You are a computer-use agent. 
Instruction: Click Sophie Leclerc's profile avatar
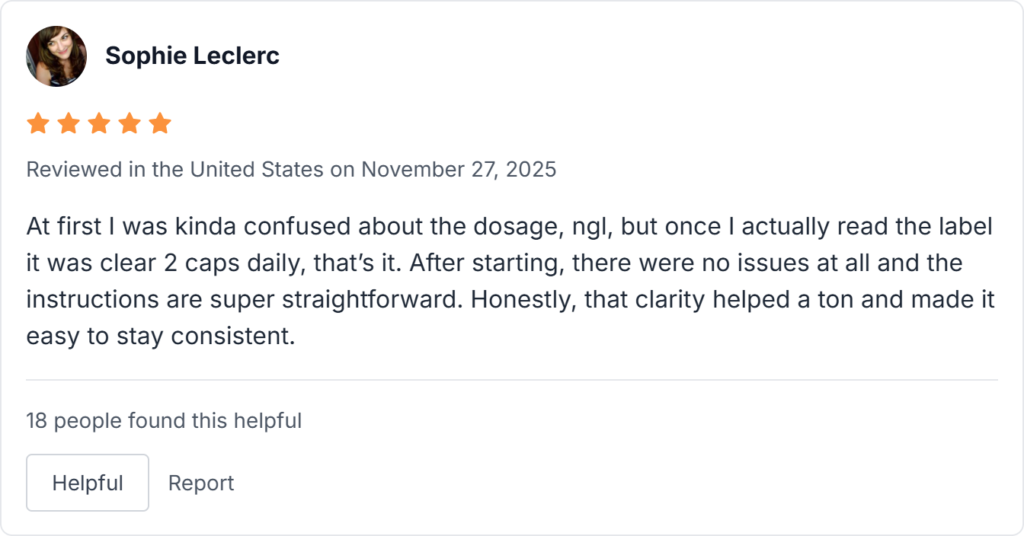pyautogui.click(x=56, y=56)
